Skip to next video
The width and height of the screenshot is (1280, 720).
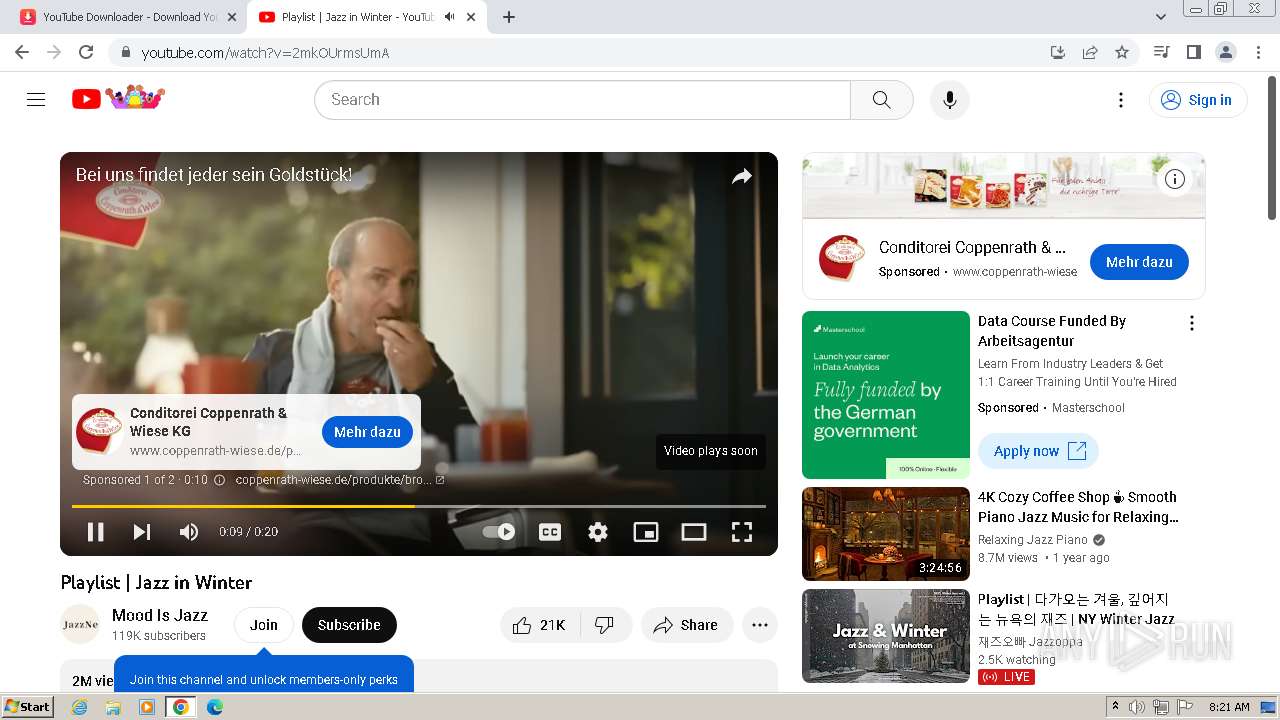[142, 532]
